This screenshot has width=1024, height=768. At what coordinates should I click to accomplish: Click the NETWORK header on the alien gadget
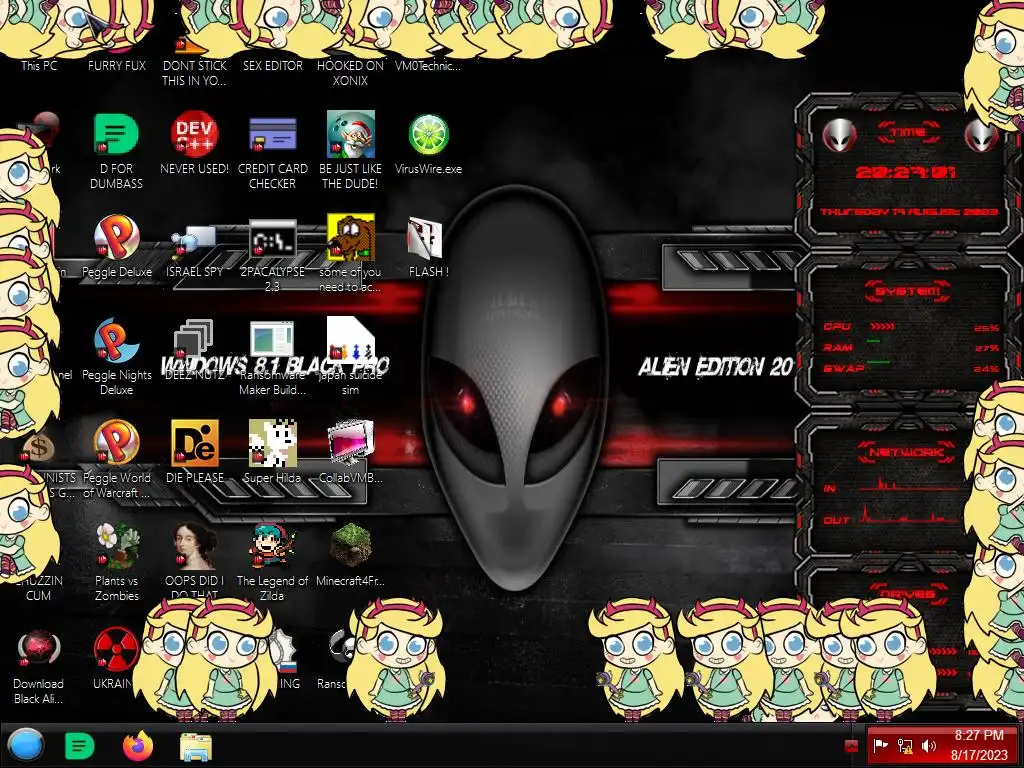click(x=906, y=452)
